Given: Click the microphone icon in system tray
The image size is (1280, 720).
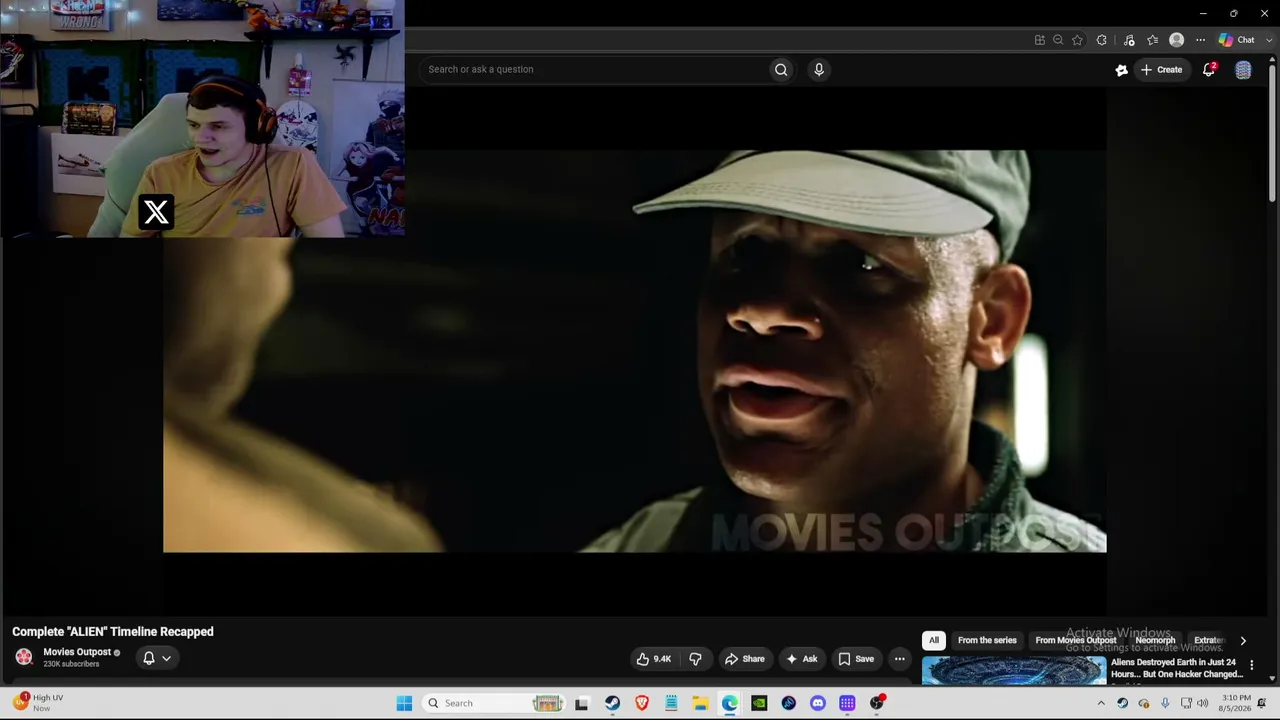Looking at the screenshot, I should (1165, 703).
